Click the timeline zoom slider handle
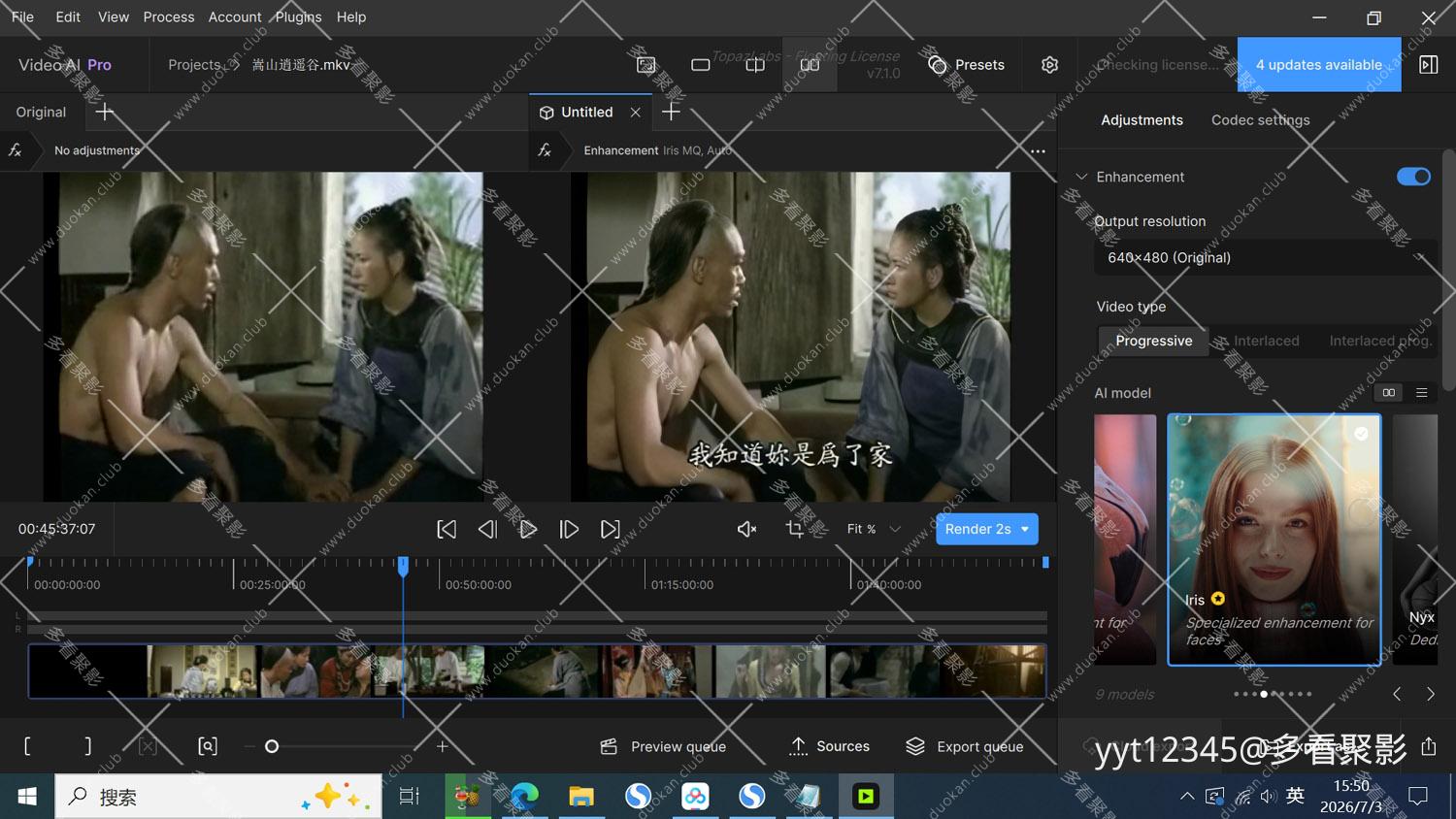The image size is (1456, 819). 272,746
